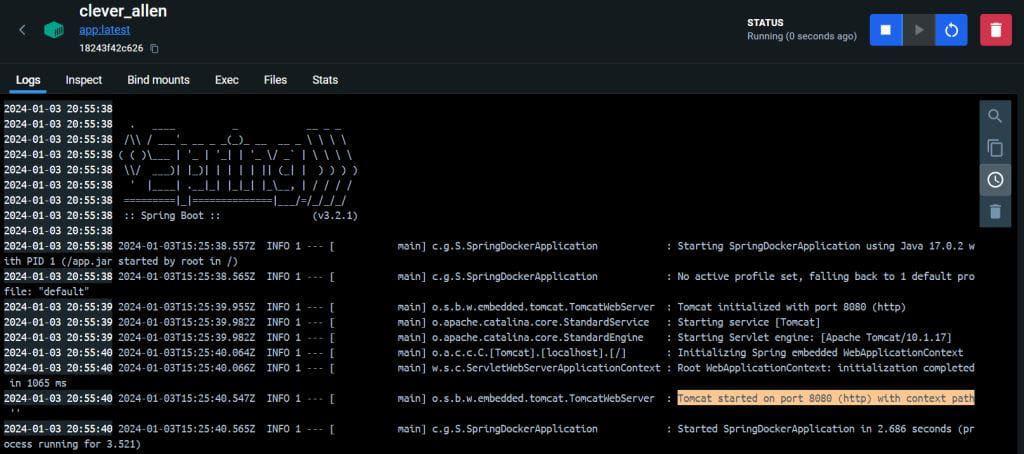Click the teal container cube icon
The height and width of the screenshot is (454, 1024).
pos(54,30)
